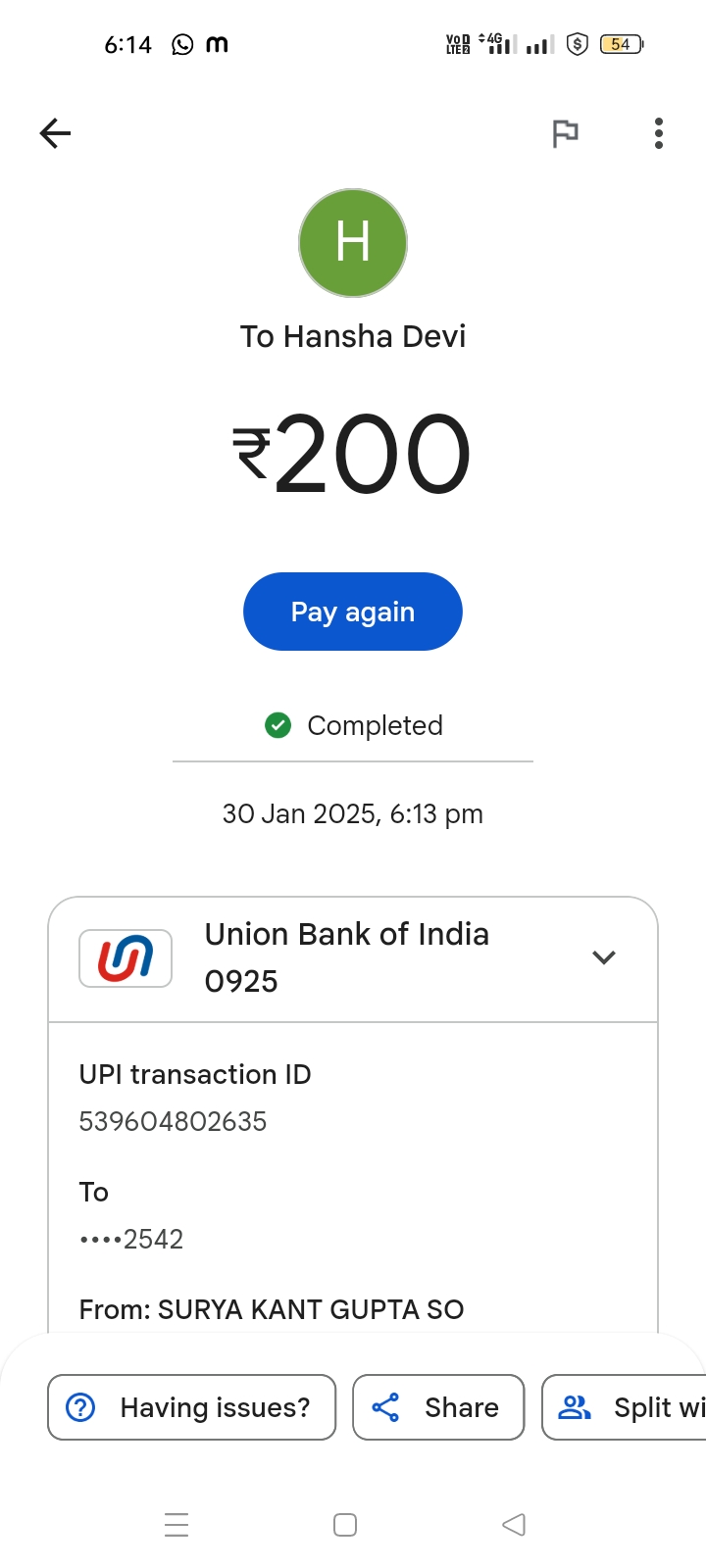Tap the battery indicator in status bar
Screen dimensions: 706x1568
621,44
